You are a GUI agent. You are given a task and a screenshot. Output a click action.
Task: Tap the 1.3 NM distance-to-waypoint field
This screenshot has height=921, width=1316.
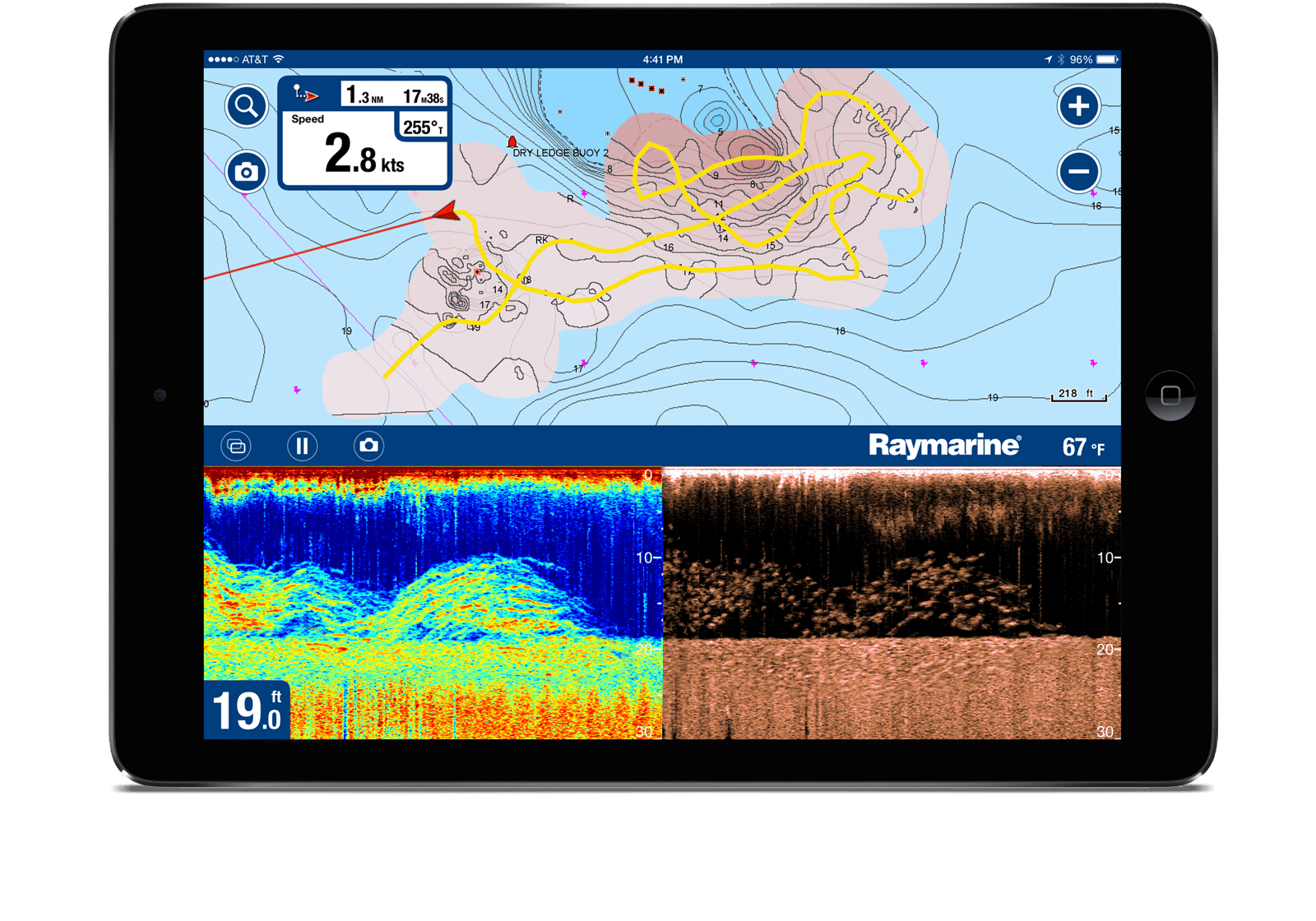coord(364,95)
